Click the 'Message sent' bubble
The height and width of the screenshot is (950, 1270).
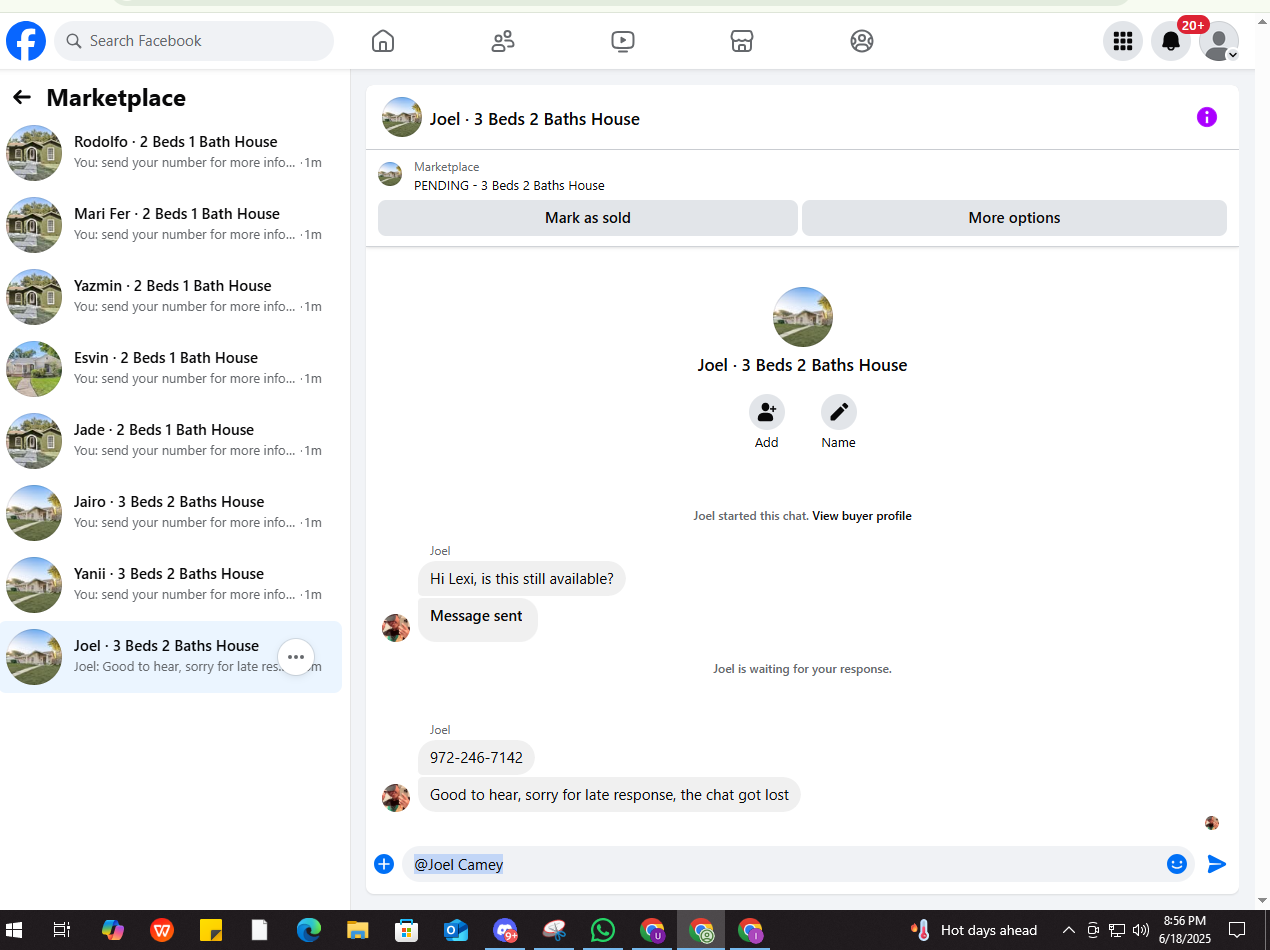(x=477, y=620)
